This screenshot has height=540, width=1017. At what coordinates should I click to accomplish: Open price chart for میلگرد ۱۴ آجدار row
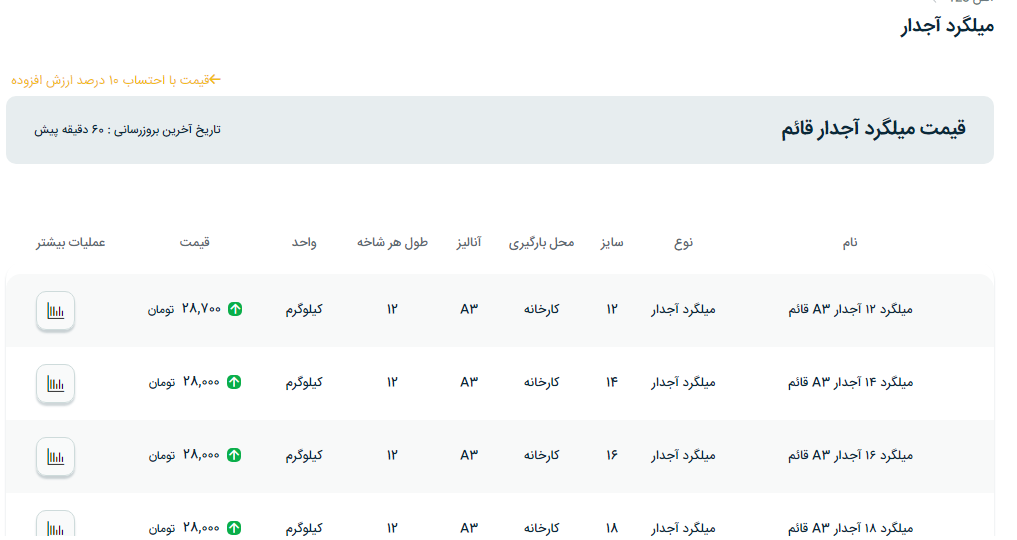pyautogui.click(x=55, y=383)
